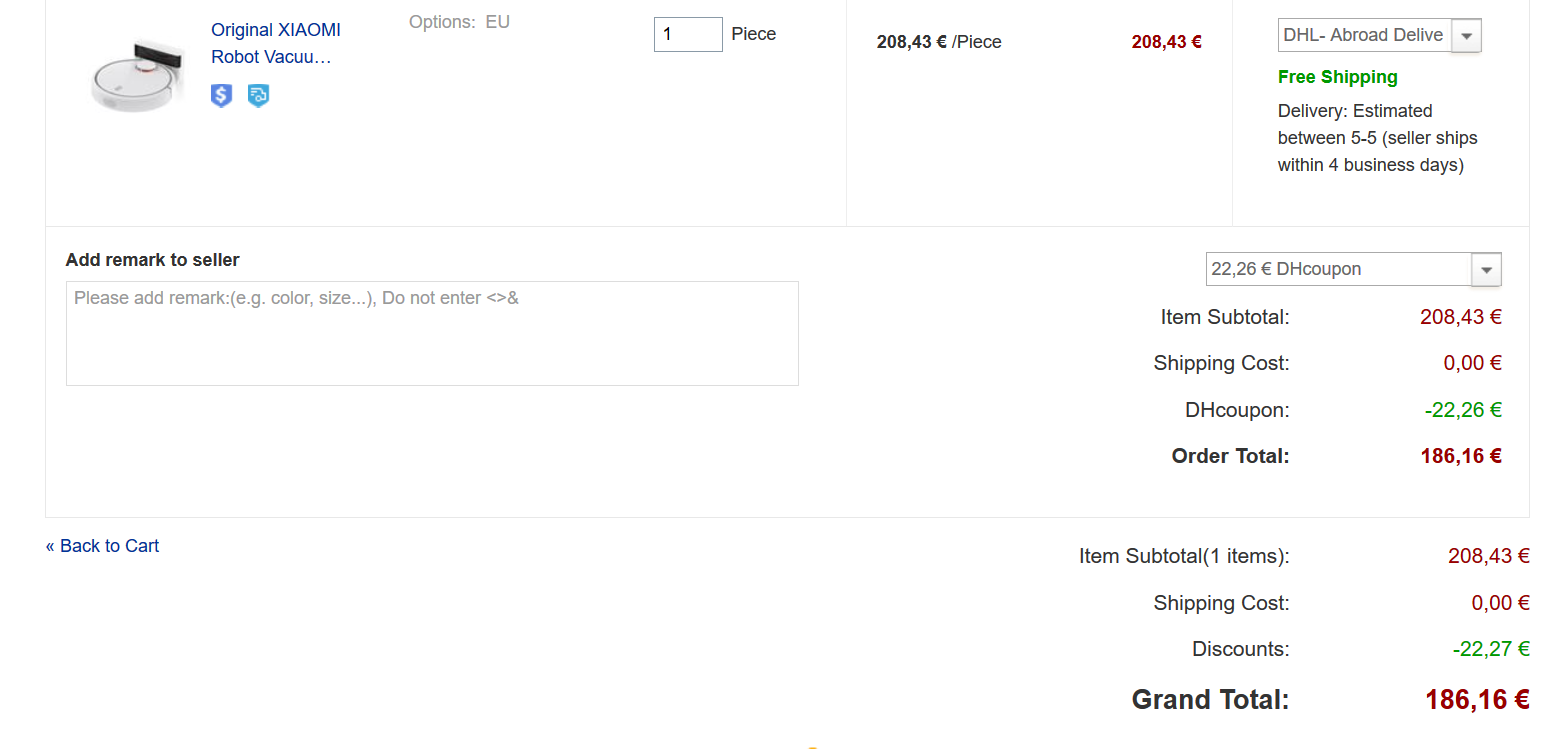
Task: Go back via the Back to Cart link
Action: tap(102, 546)
